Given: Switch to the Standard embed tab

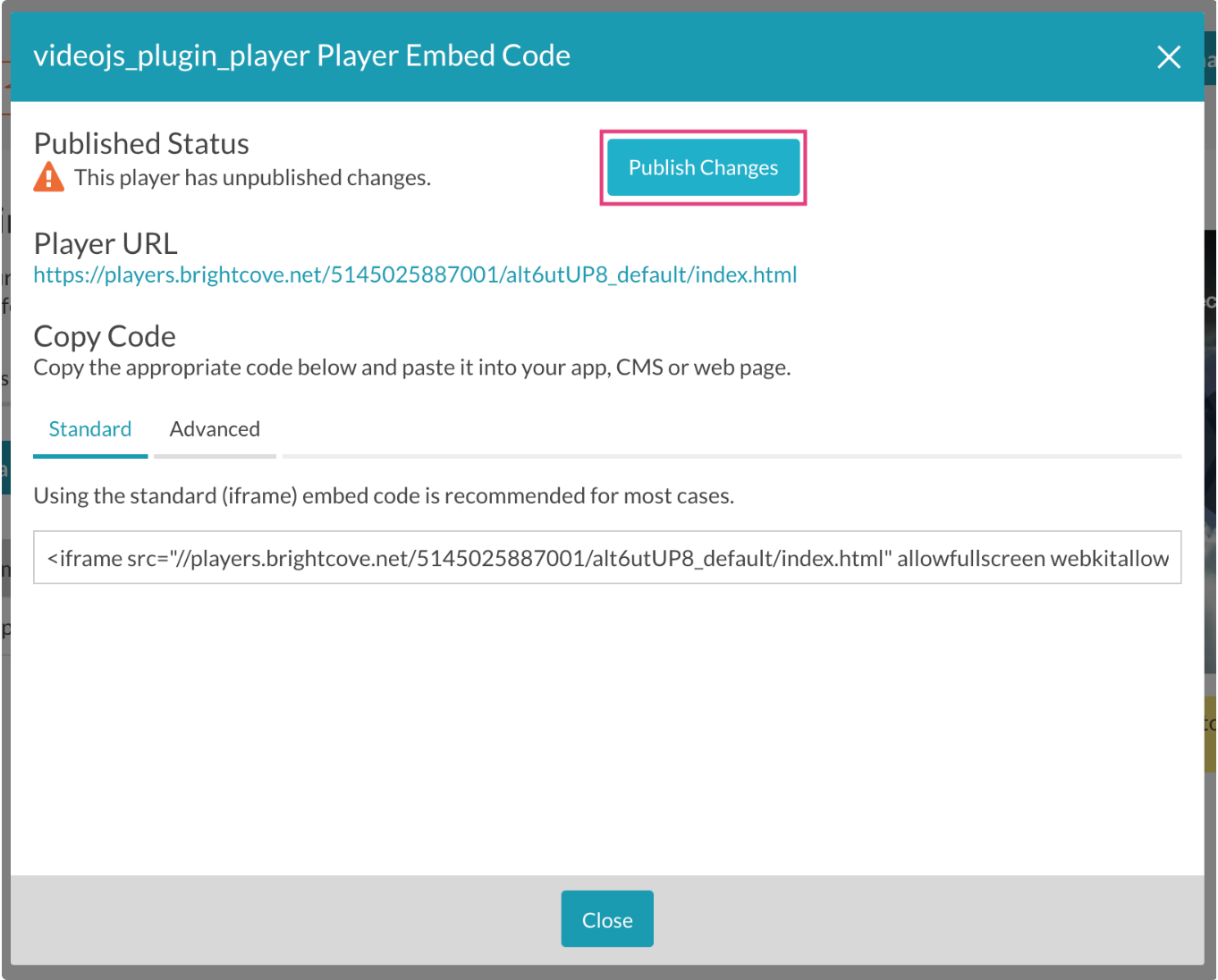Looking at the screenshot, I should click(89, 429).
